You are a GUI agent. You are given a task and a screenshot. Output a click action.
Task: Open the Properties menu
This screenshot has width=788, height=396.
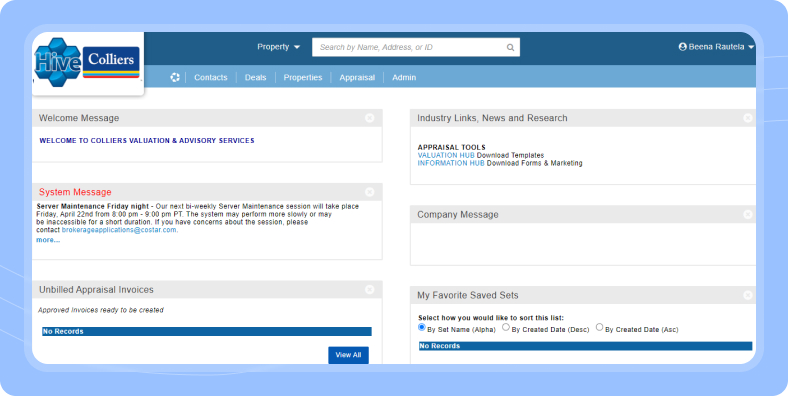(x=303, y=77)
